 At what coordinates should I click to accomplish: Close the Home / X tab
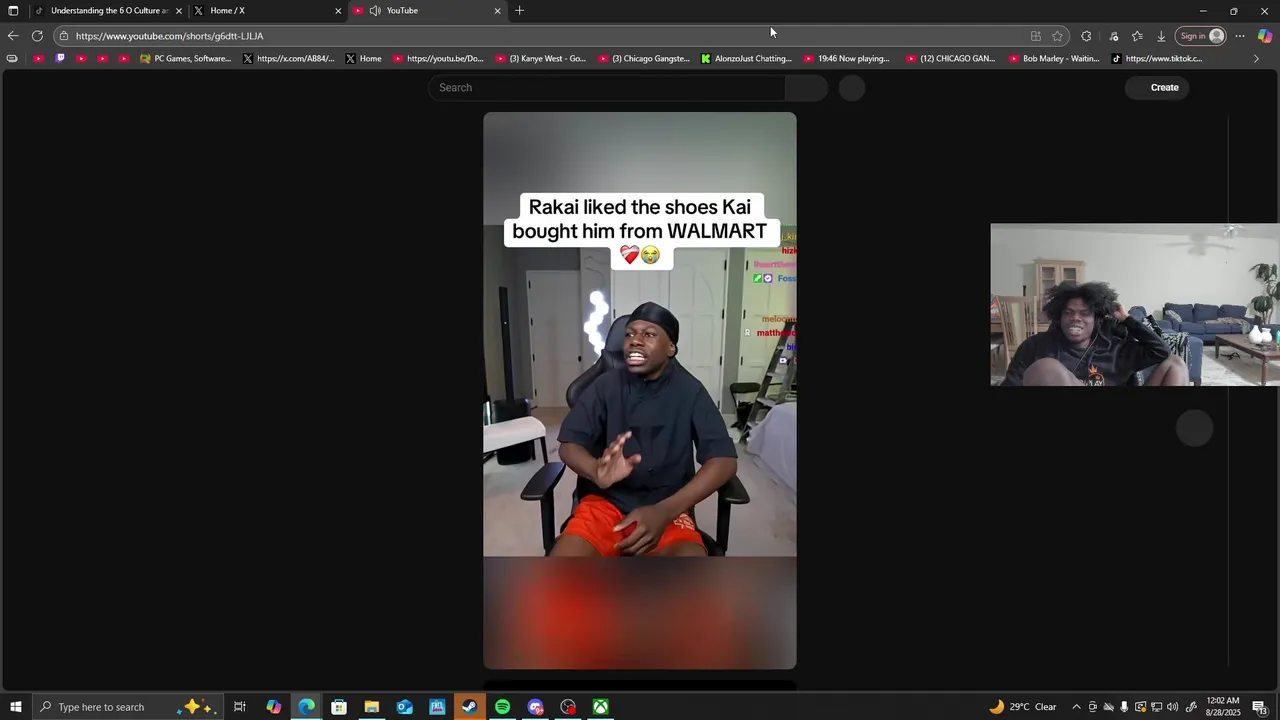(x=338, y=11)
